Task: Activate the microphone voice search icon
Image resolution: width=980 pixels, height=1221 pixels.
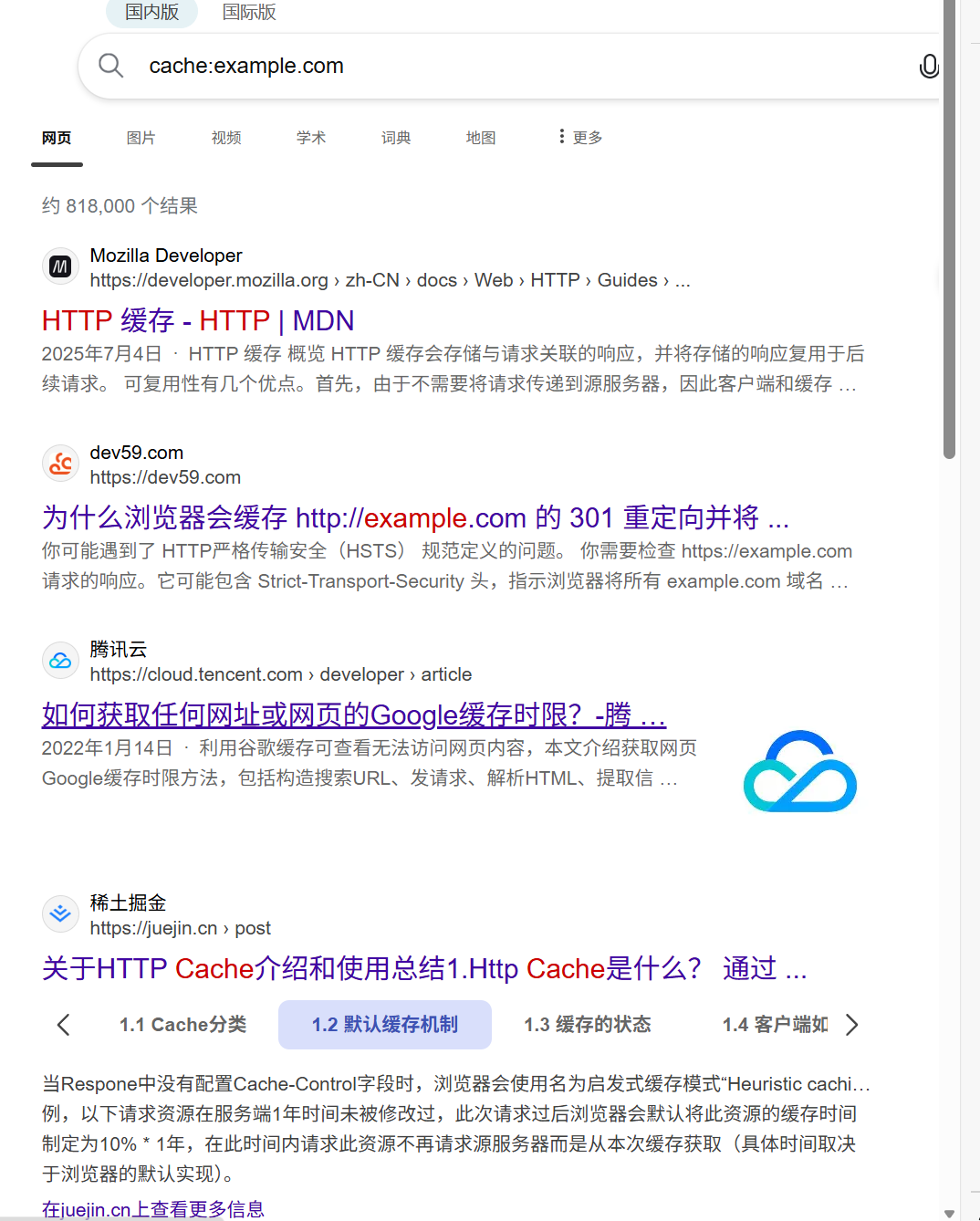Action: tap(929, 66)
